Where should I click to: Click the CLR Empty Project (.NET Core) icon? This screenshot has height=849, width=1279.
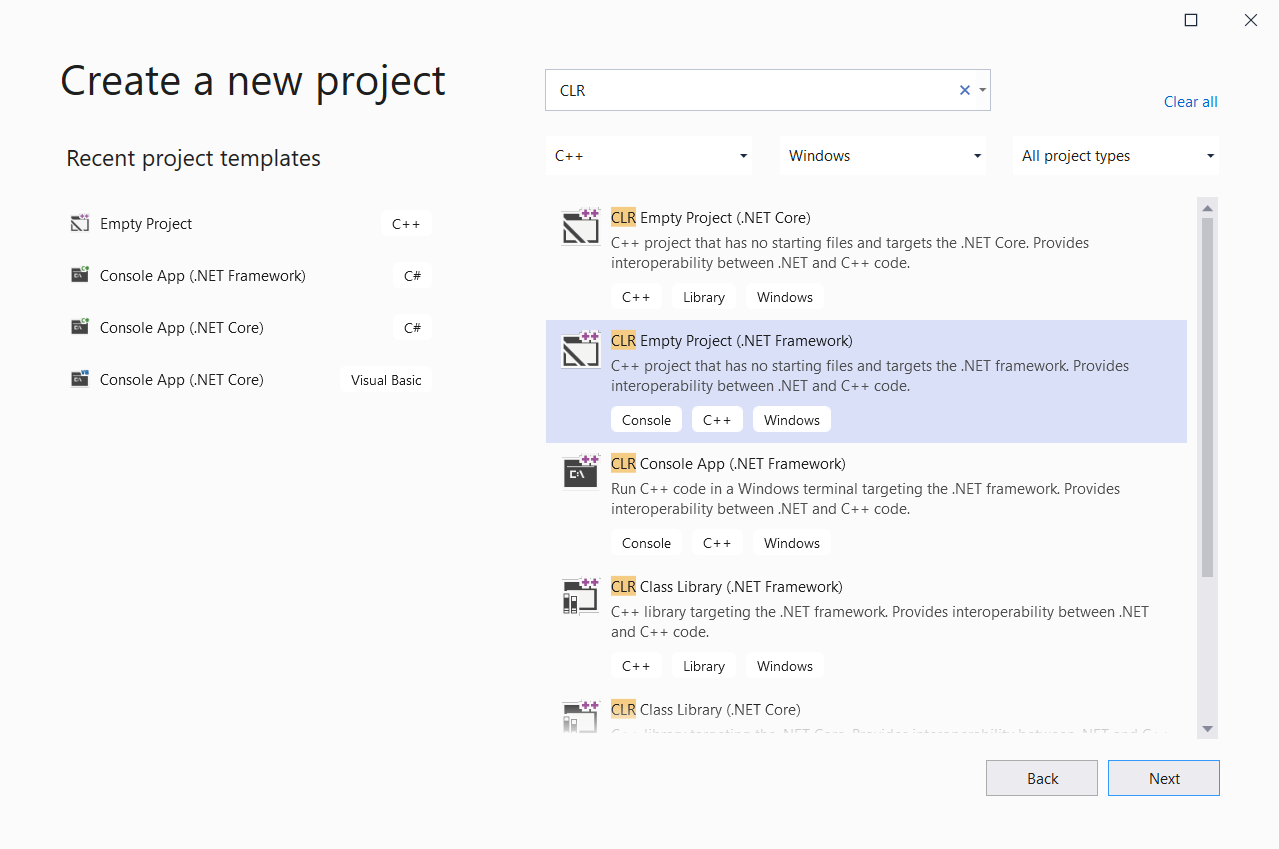[x=580, y=228]
